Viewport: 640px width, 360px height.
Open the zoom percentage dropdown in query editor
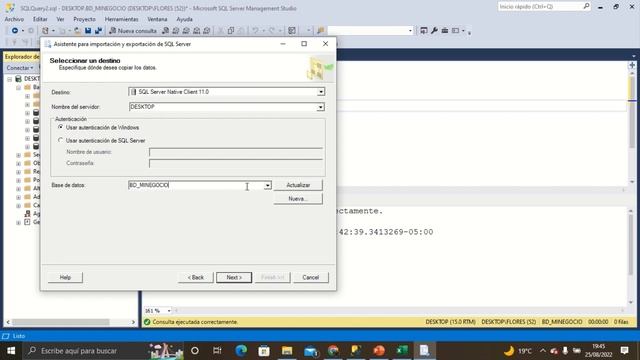coord(169,311)
